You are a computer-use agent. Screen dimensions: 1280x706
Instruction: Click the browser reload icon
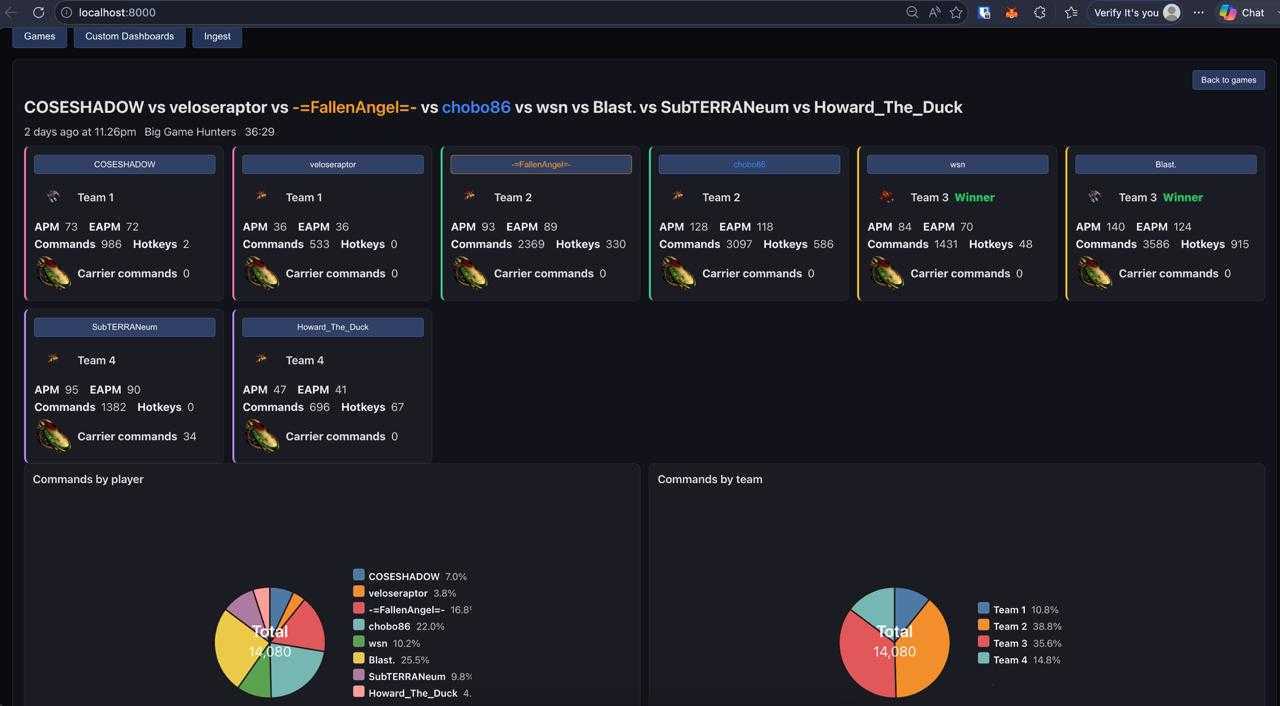click(x=38, y=13)
